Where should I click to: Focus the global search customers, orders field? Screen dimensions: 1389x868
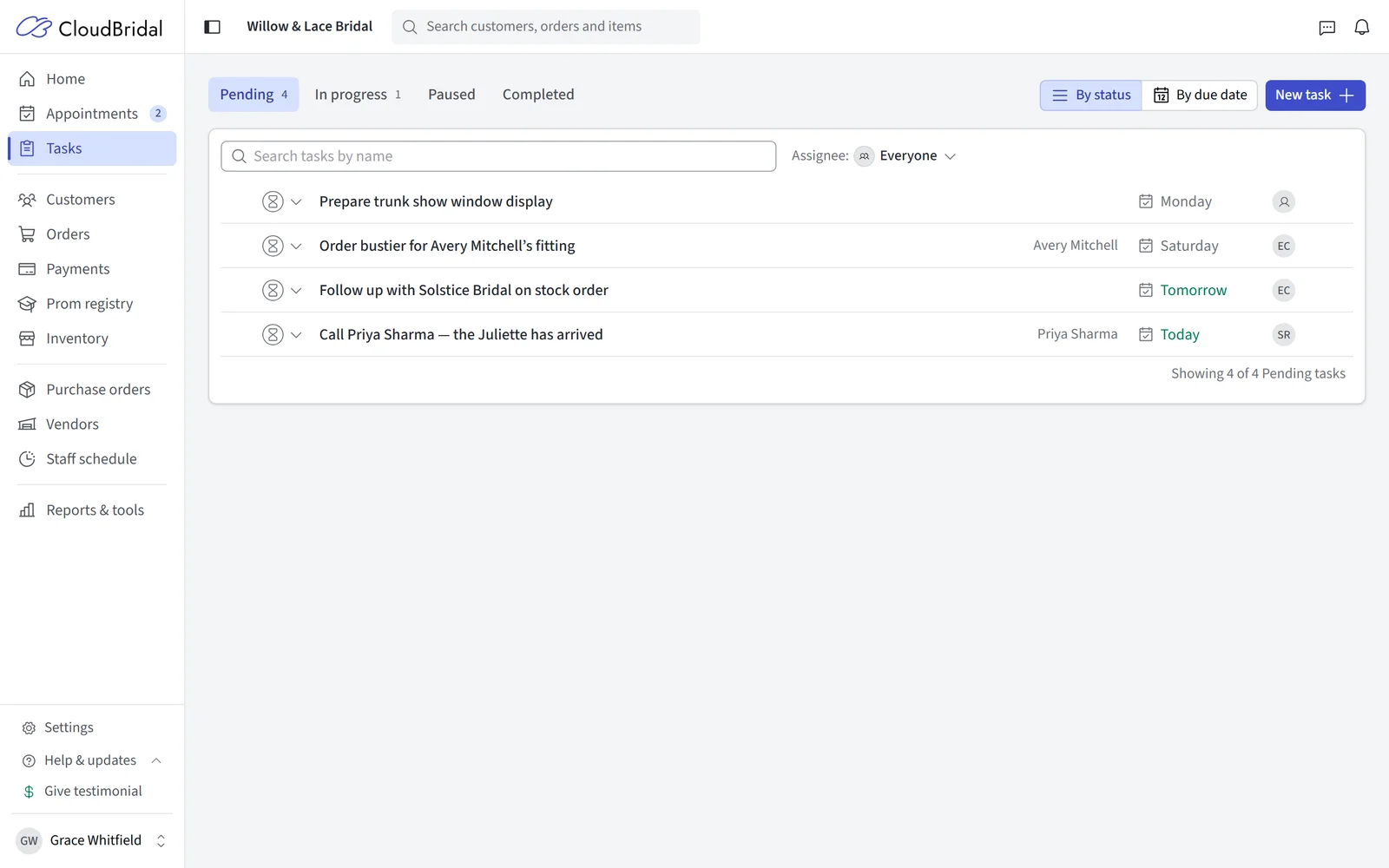coord(546,27)
